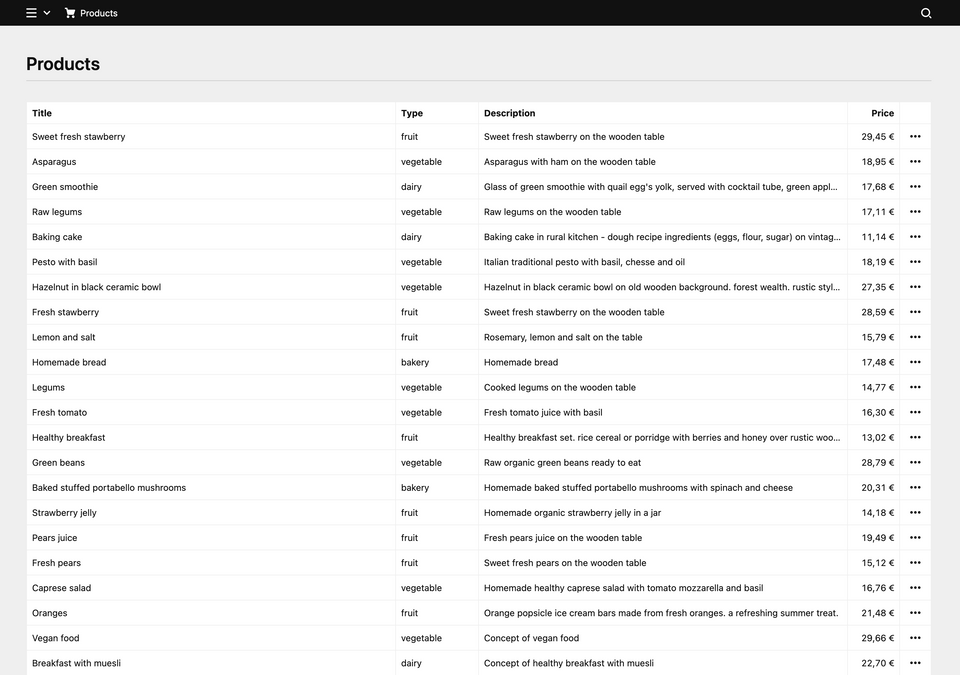960x675 pixels.
Task: Expand row options for Strawberry jelly
Action: (x=915, y=513)
